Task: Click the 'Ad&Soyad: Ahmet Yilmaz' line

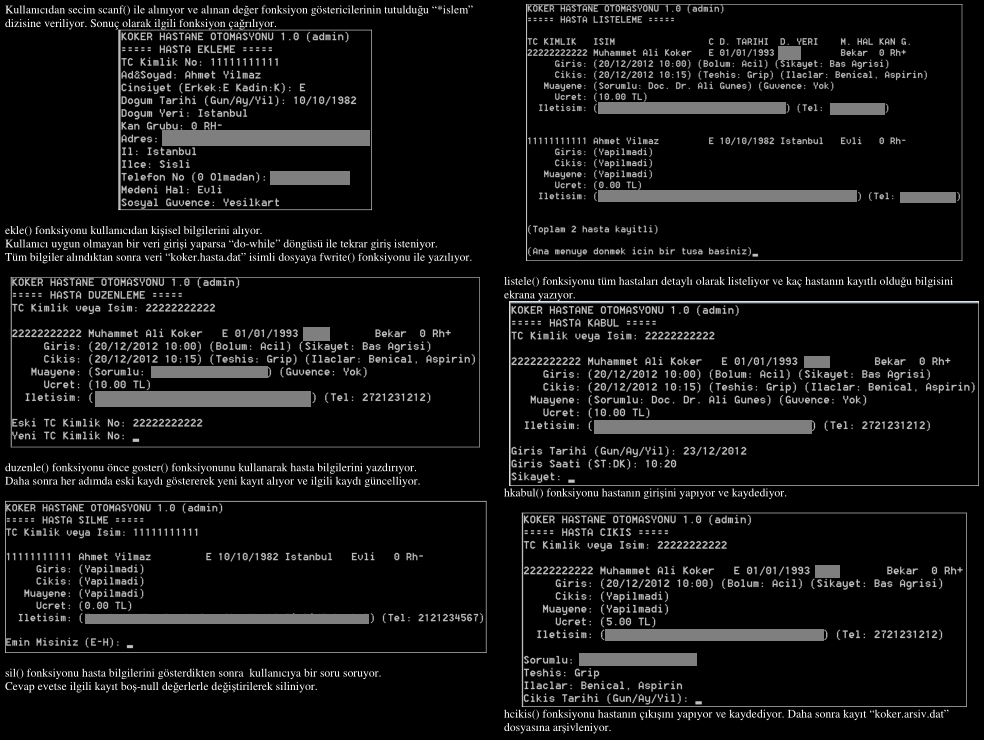Action: pyautogui.click(x=191, y=75)
